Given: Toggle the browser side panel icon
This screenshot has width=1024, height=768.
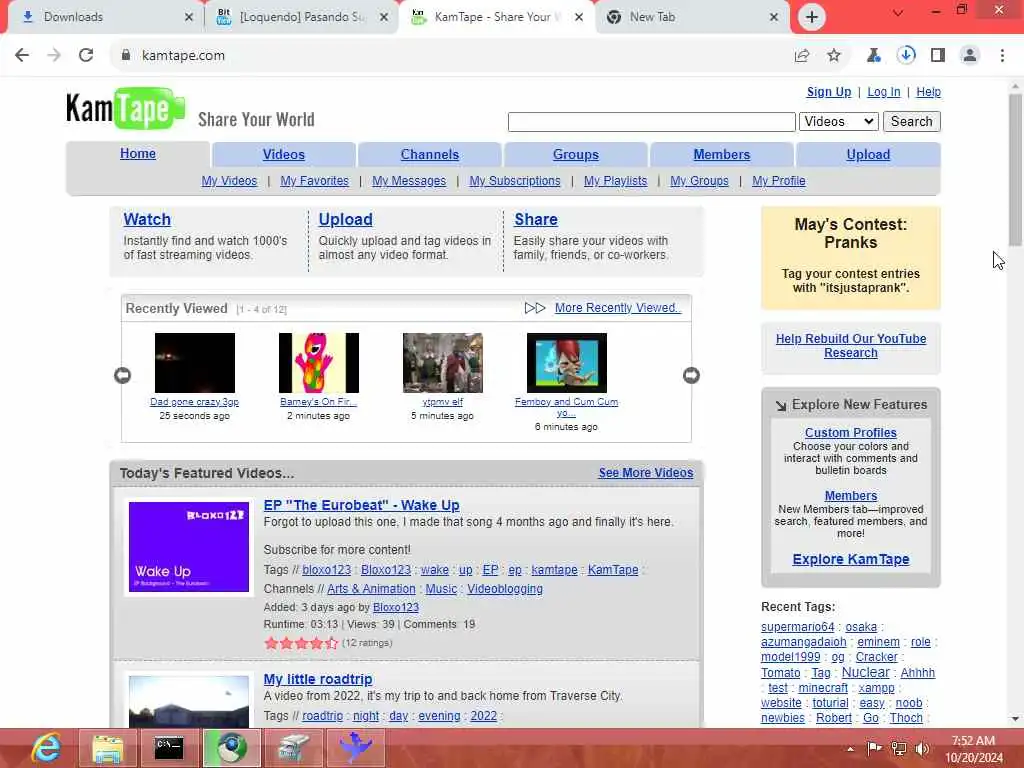Looking at the screenshot, I should click(938, 56).
